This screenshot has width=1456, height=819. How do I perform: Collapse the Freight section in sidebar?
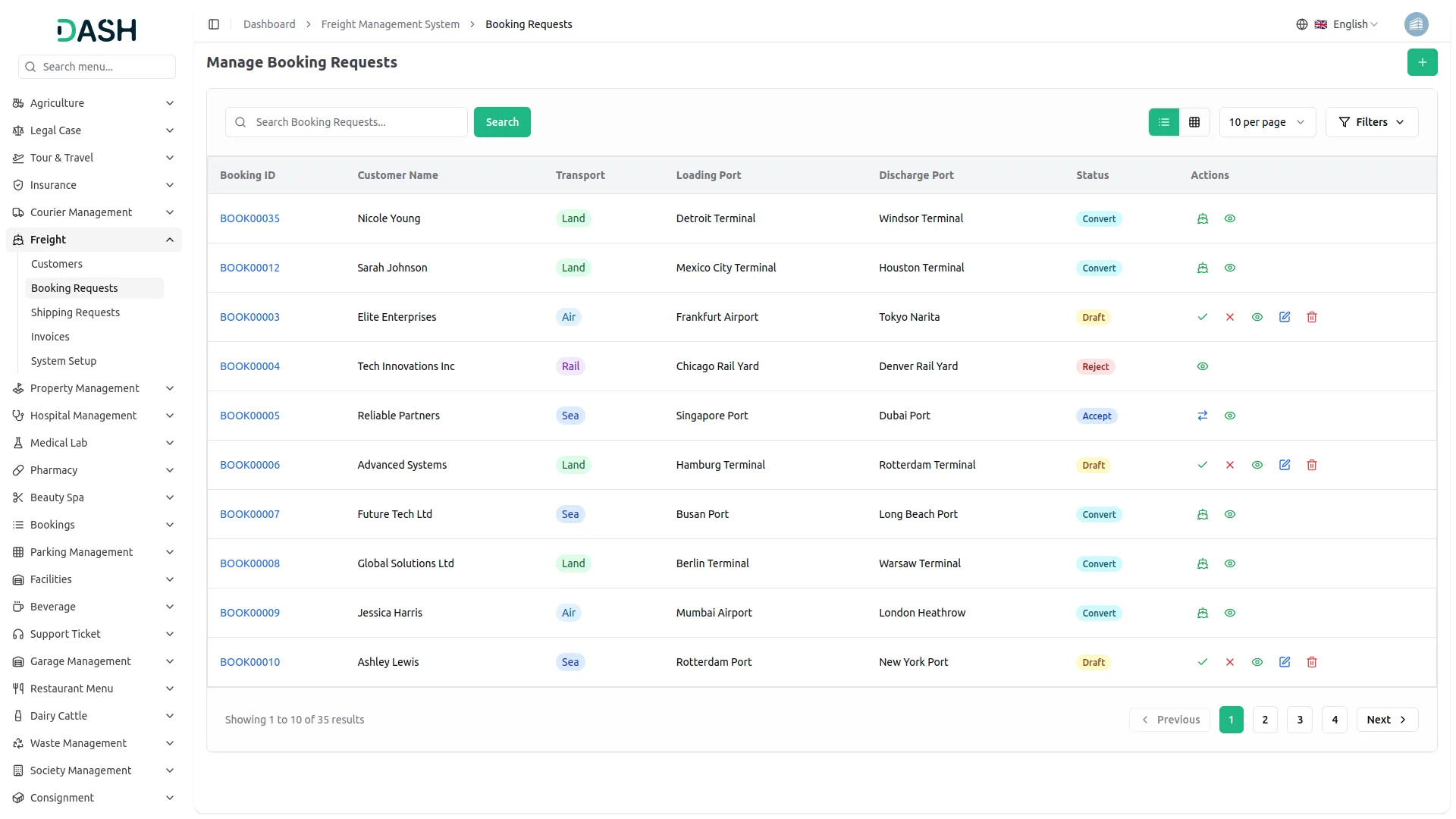click(93, 240)
